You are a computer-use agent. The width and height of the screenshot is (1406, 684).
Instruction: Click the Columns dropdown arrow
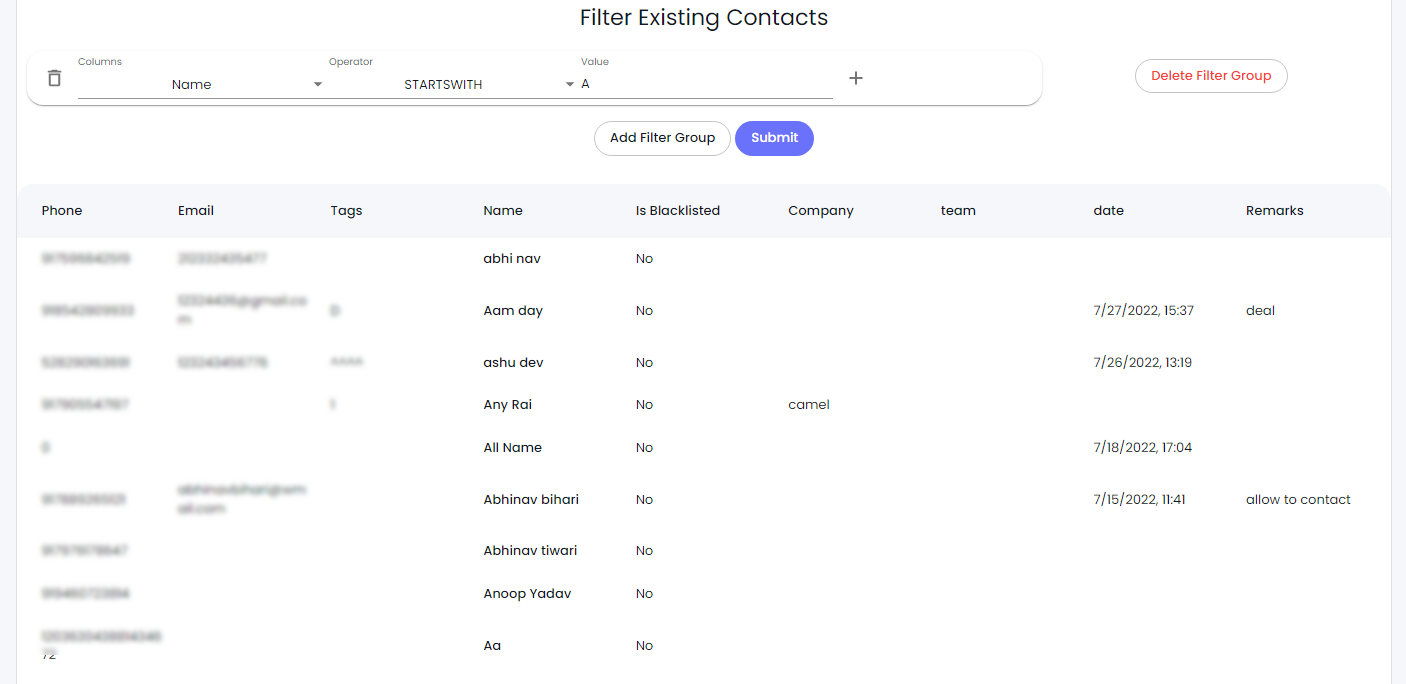[318, 85]
